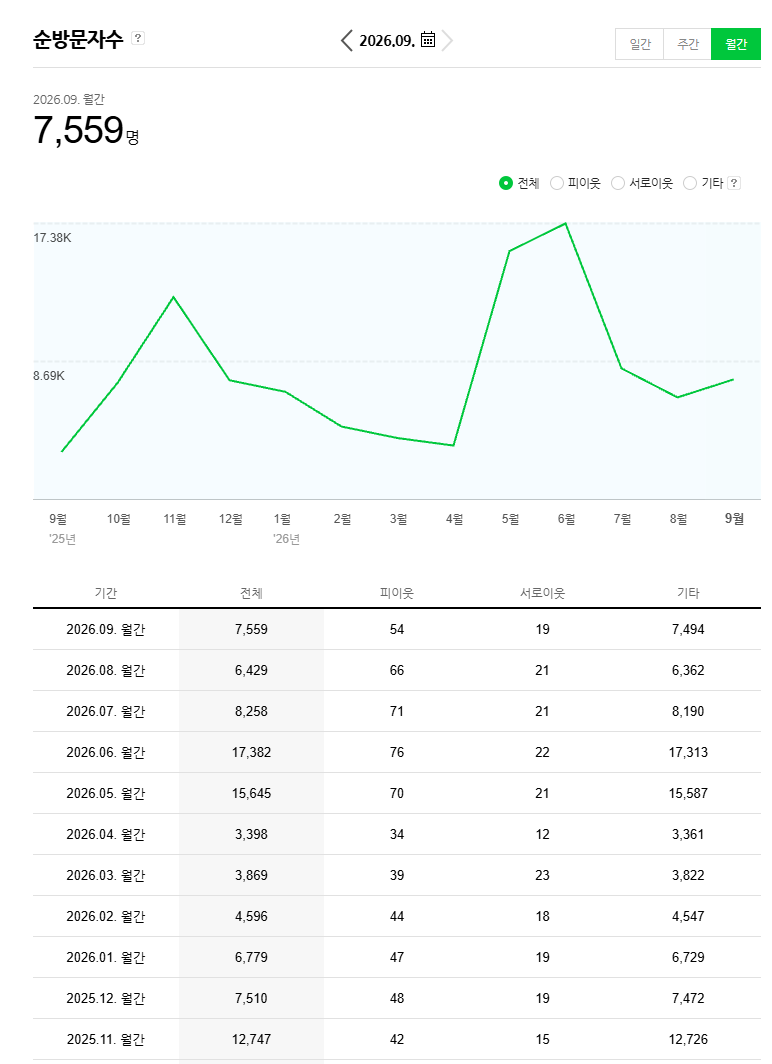Click the 1월 '26년 axis label
Screen dimensions: 772x1064
(x=286, y=529)
